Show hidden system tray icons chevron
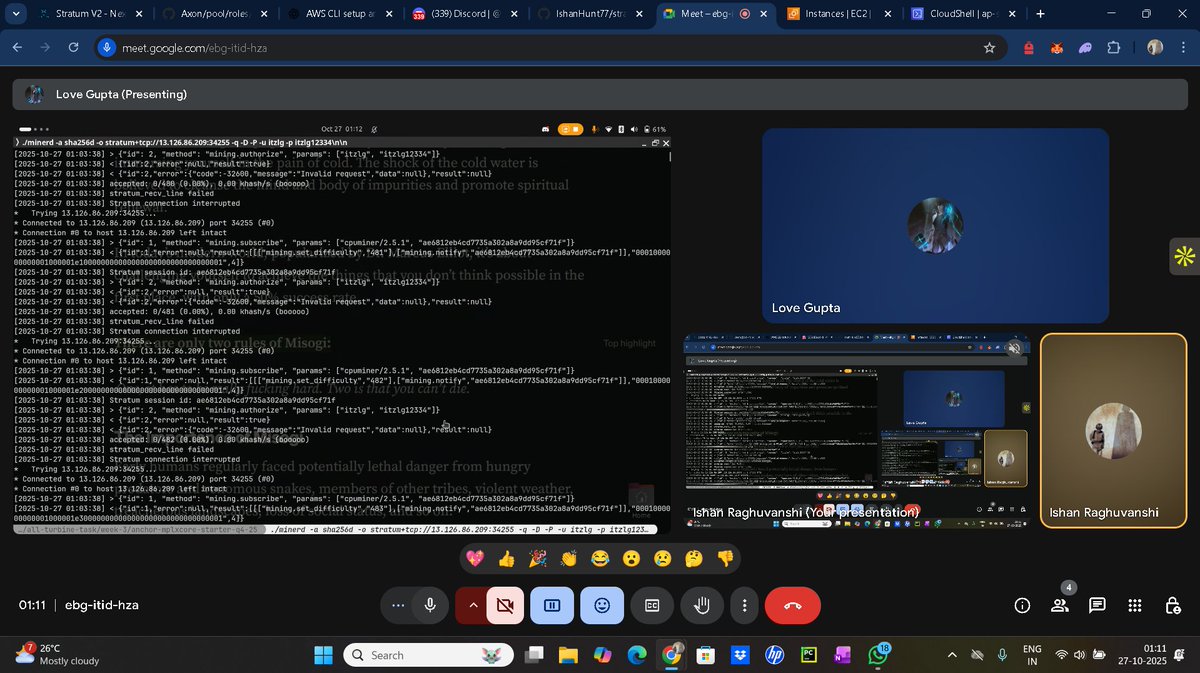Screen dimensions: 1200x673 [951, 655]
